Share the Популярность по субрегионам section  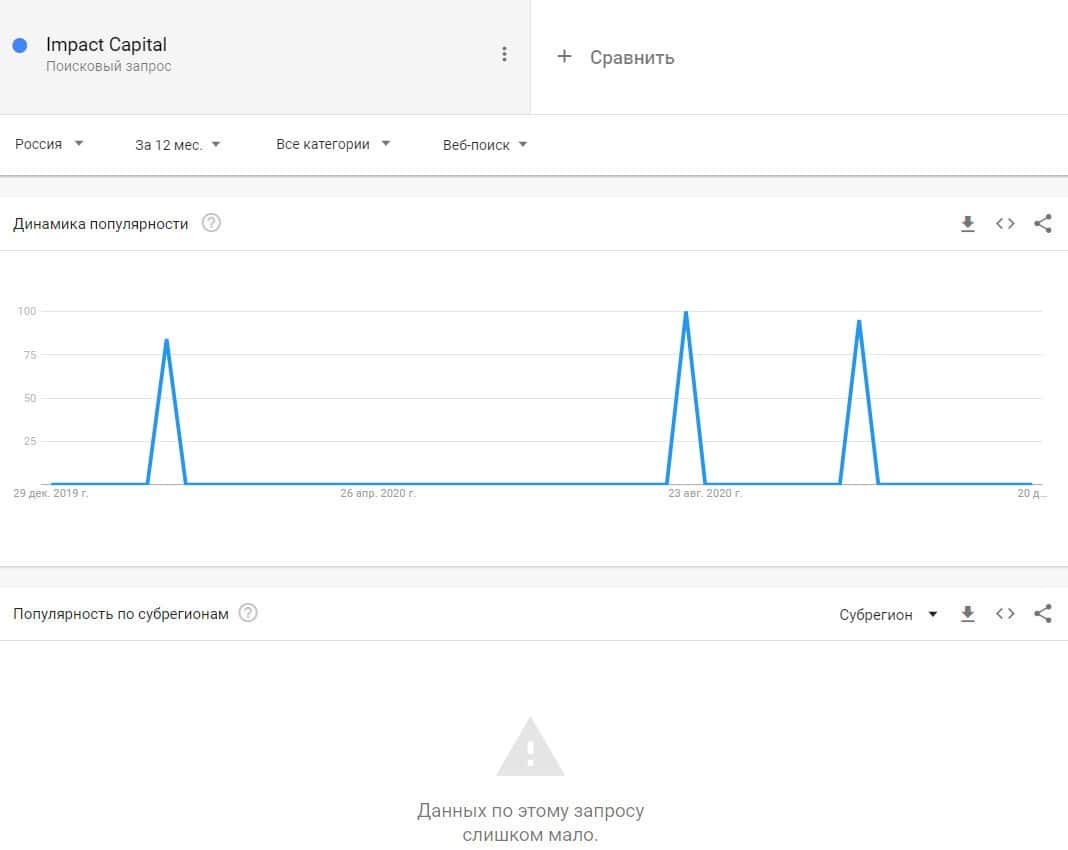[1043, 614]
